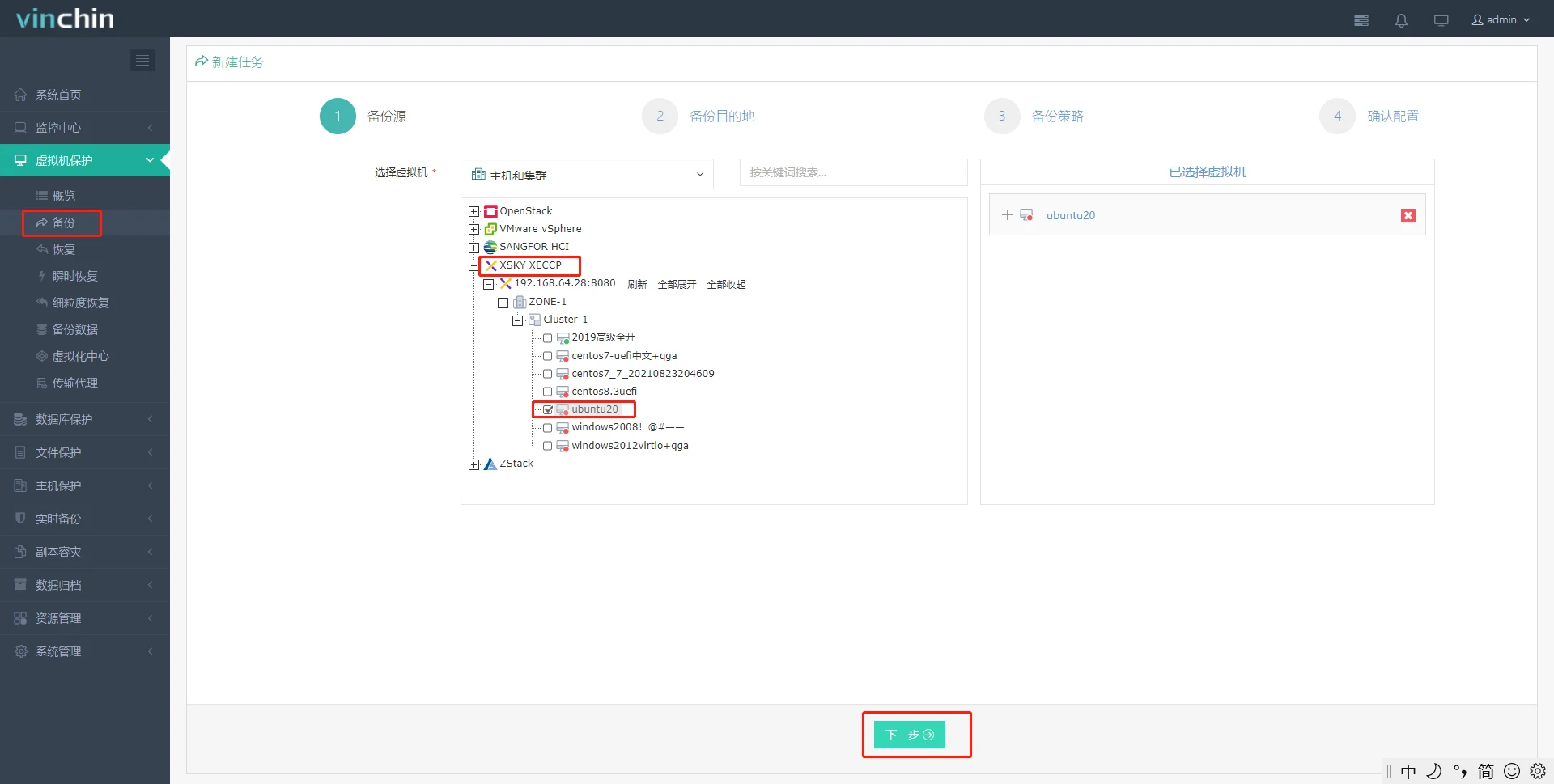The image size is (1554, 784).
Task: Select the windows2012virtio+qga checkbox
Action: click(x=548, y=446)
